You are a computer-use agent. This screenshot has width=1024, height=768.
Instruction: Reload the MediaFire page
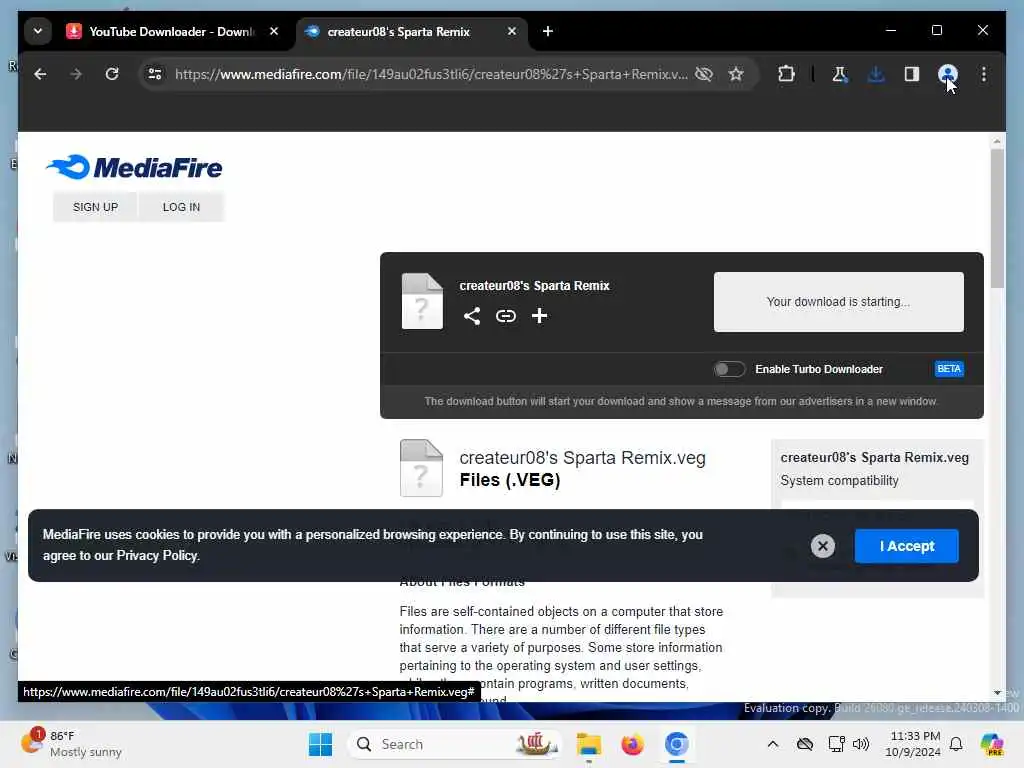pos(112,74)
